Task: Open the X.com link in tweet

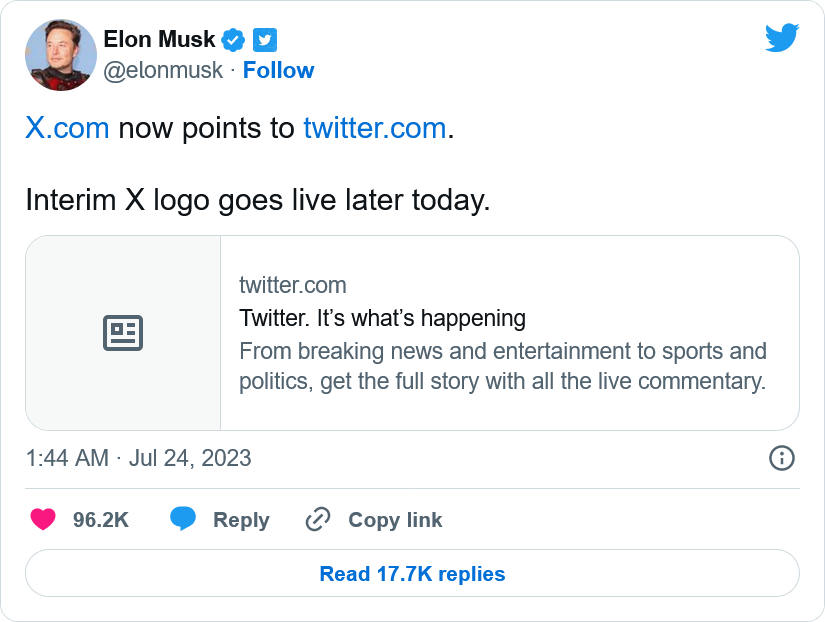Action: (x=67, y=129)
